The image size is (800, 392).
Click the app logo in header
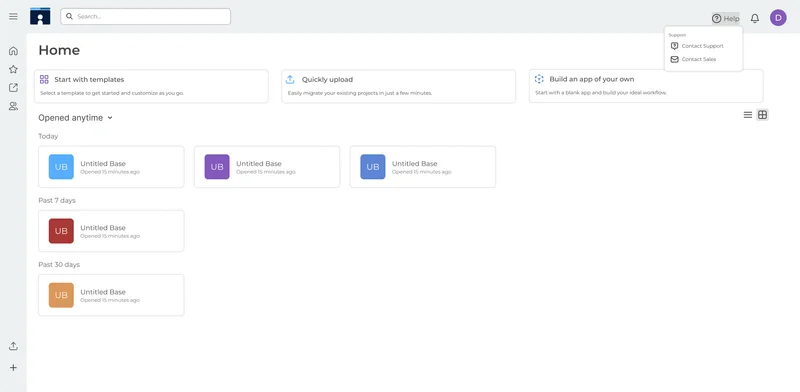[x=40, y=16]
